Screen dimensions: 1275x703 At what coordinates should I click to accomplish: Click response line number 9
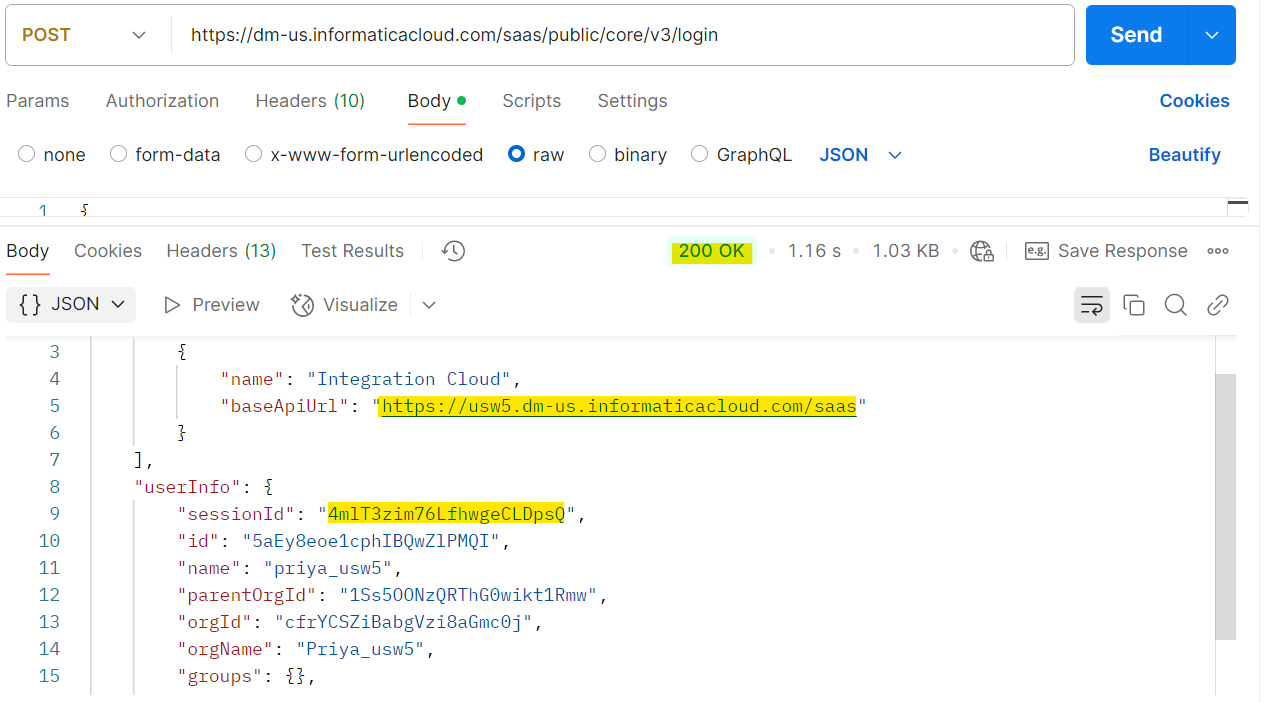(x=54, y=514)
